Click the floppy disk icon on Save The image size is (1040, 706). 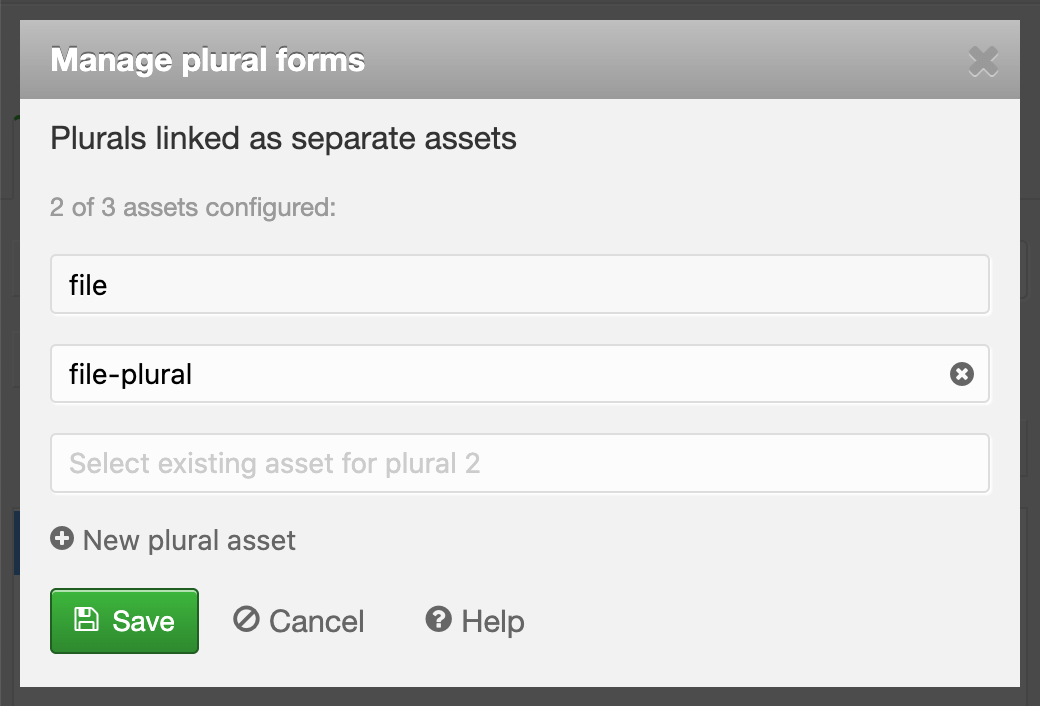87,620
